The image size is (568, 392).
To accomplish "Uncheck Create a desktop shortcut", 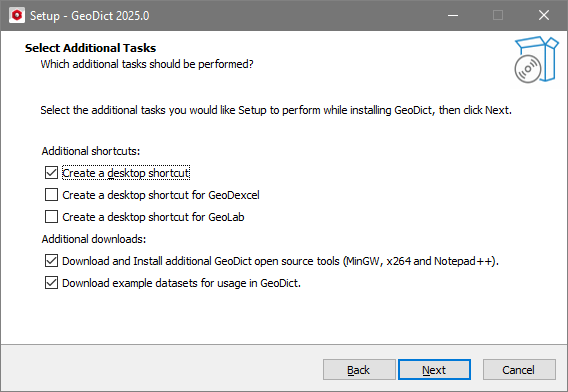I will point(51,173).
